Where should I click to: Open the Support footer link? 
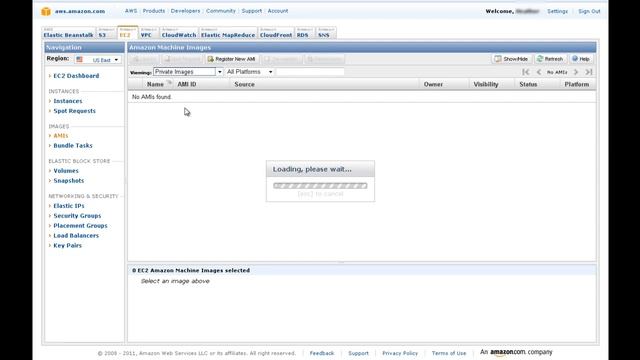(358, 353)
